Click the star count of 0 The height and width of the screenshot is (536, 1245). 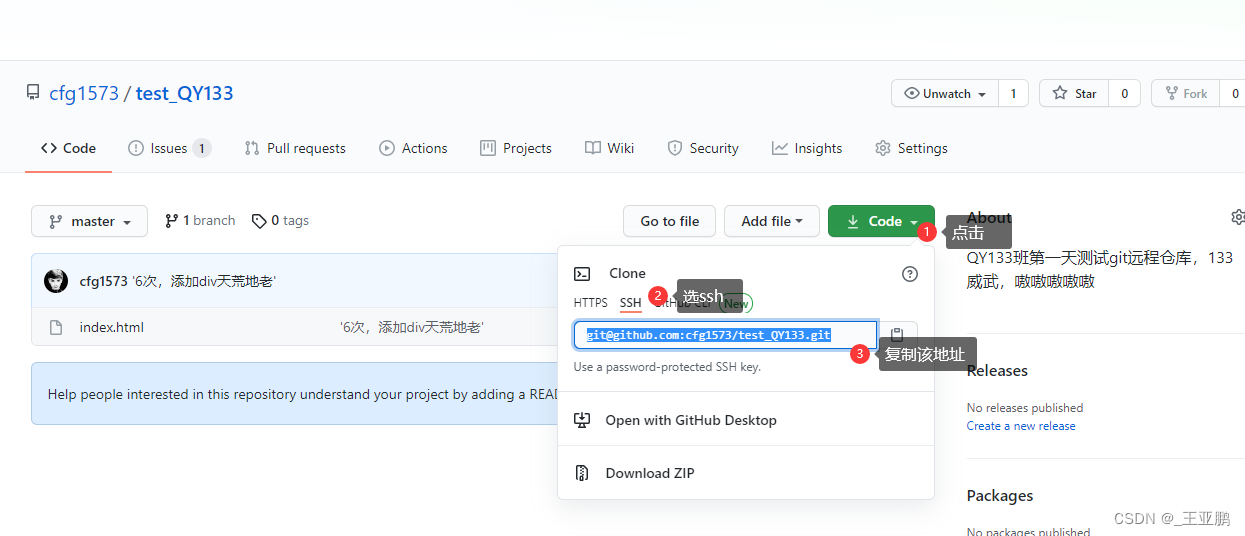click(x=1124, y=94)
